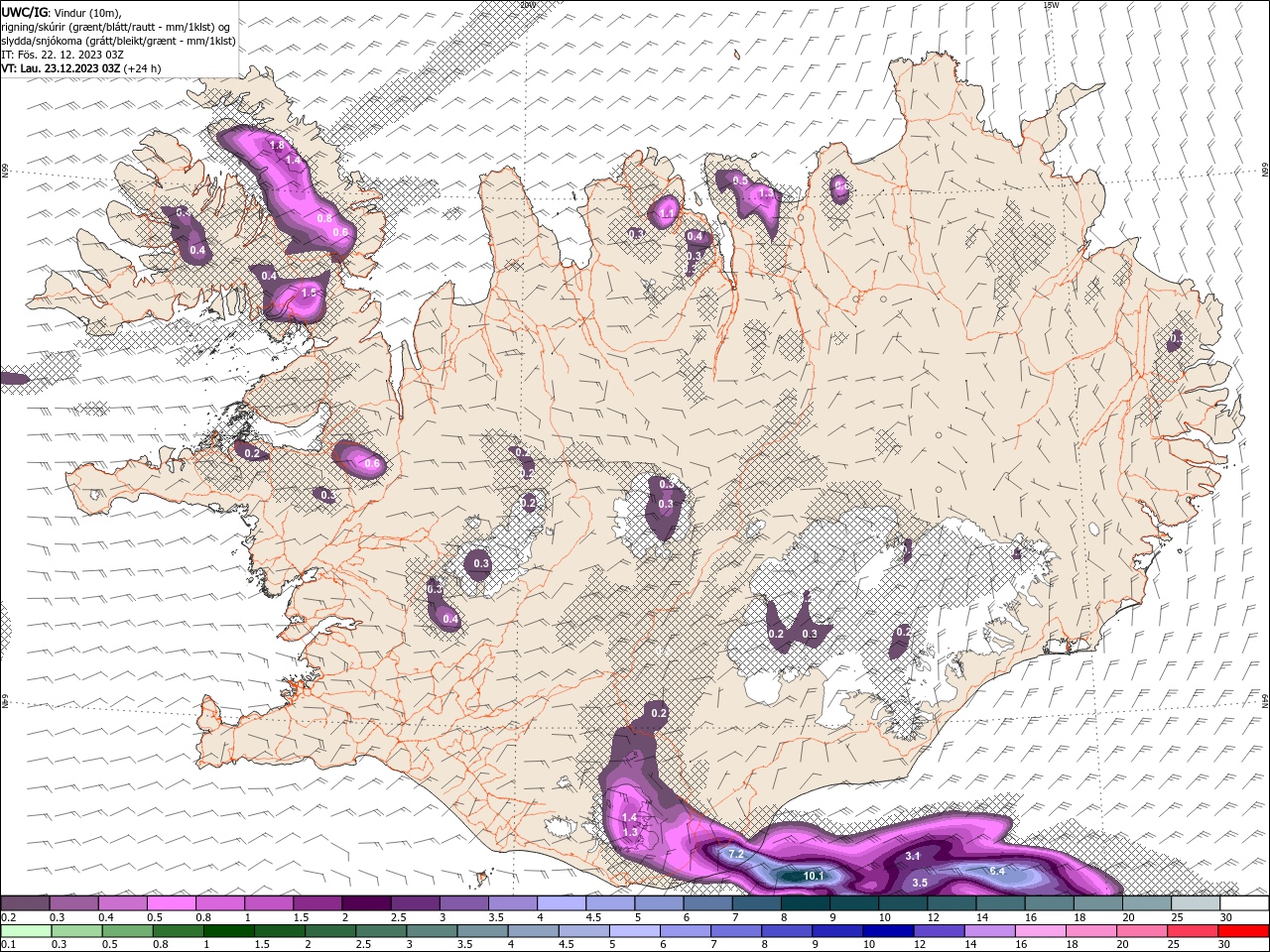Screen dimensions: 1270x952
Task: Select the 'IT: Fös. 22. 12. 2023 03Z' line
Action: click(x=61, y=55)
